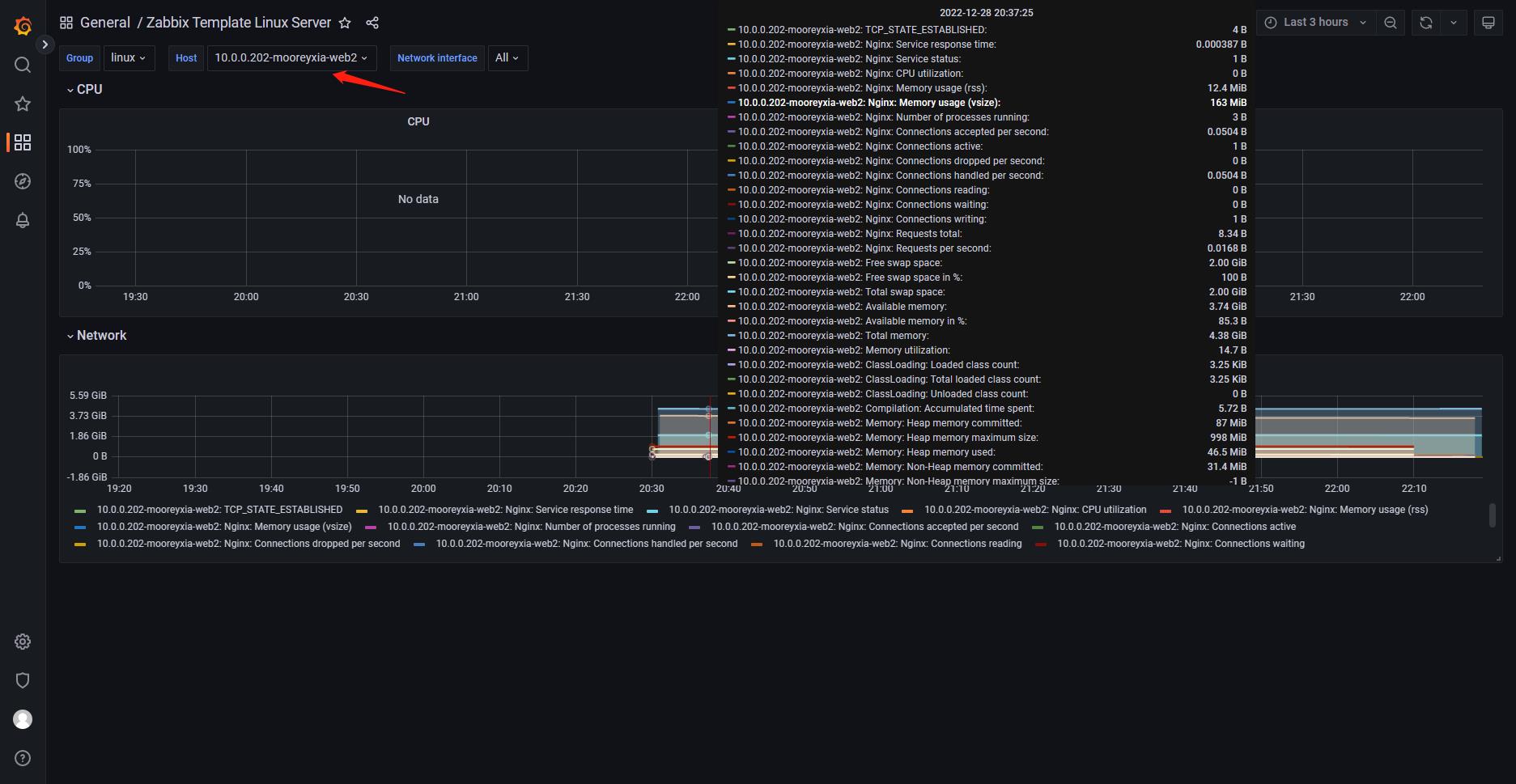Open the Starred dashboards icon

[23, 104]
